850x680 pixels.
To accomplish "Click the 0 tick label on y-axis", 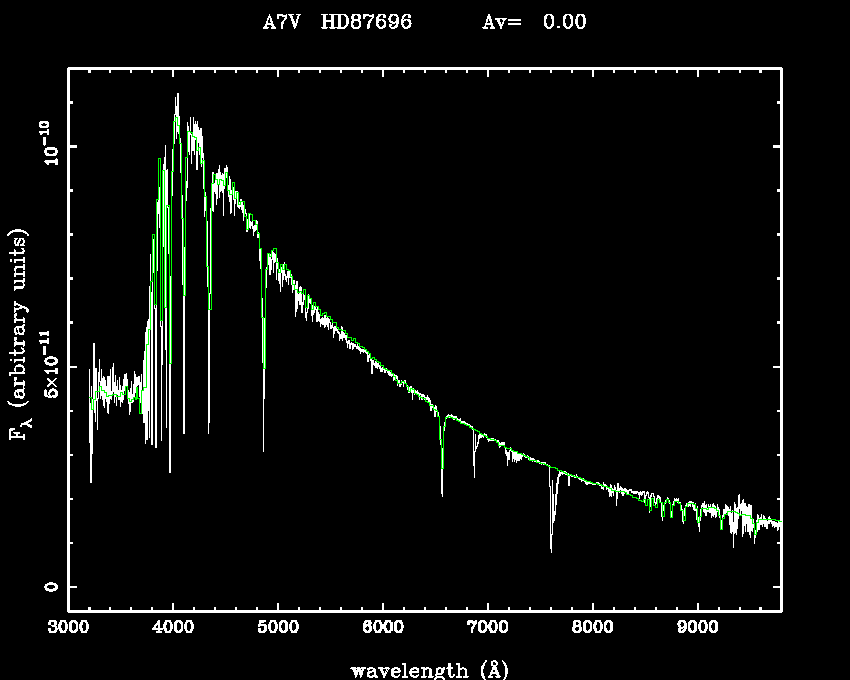I will [50, 587].
